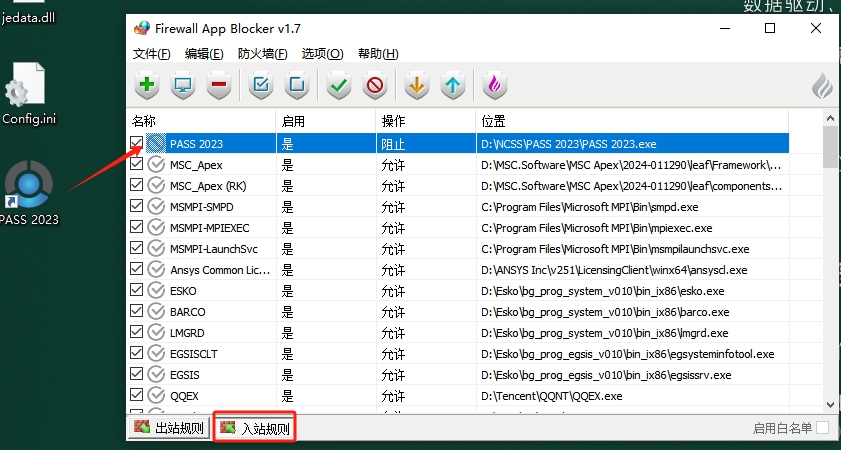Uncheck the LMGRD rule checkbox

point(136,332)
